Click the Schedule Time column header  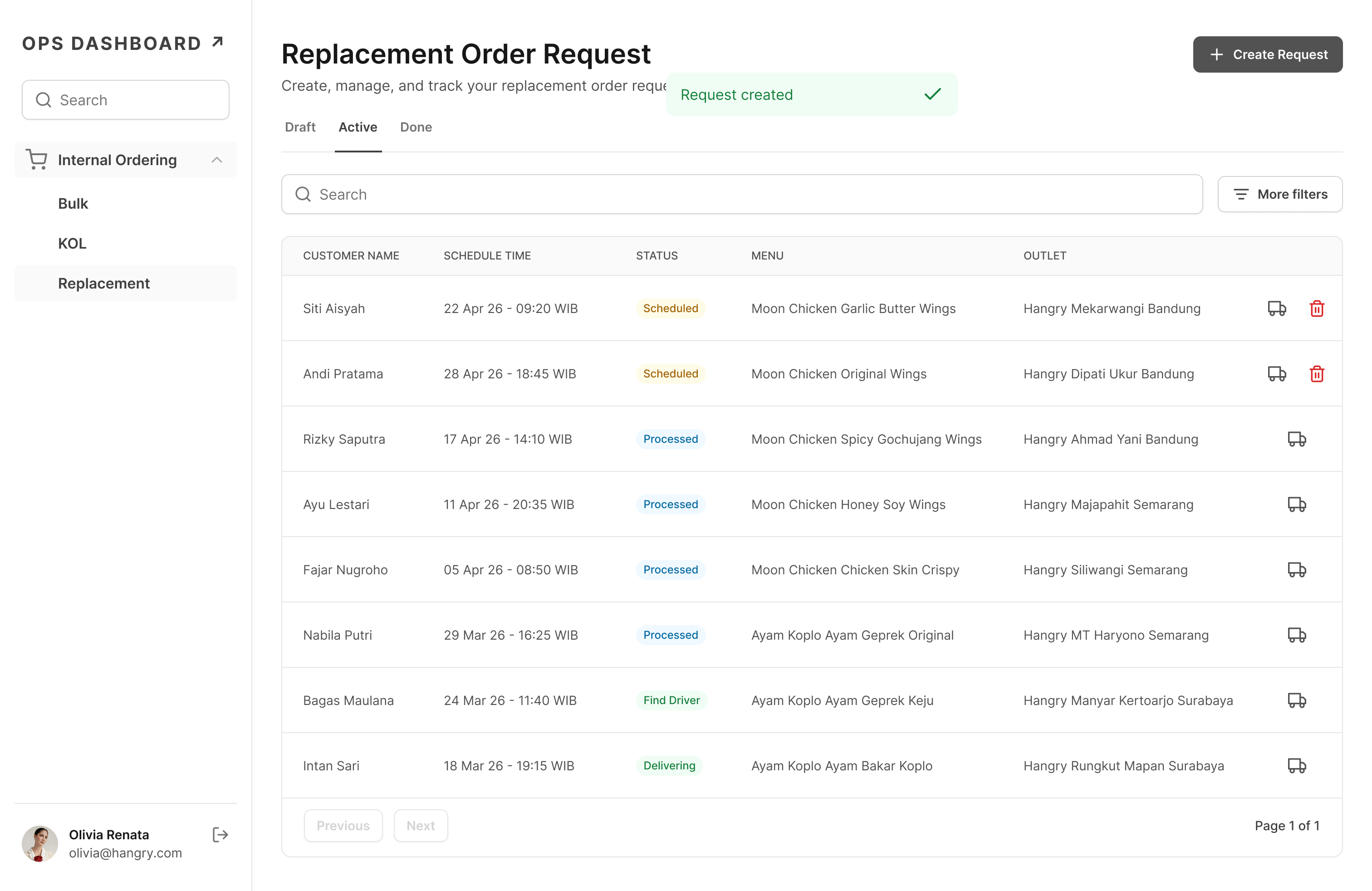(x=487, y=255)
